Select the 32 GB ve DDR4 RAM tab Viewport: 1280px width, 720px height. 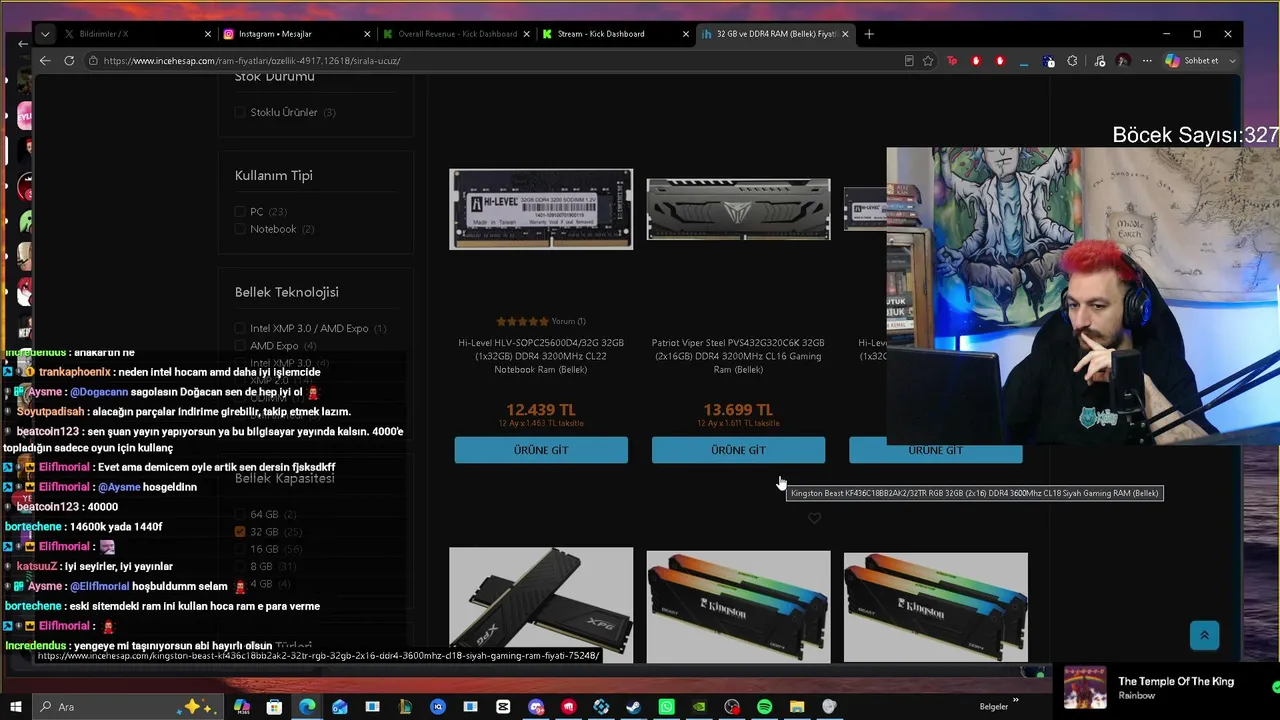coord(775,34)
